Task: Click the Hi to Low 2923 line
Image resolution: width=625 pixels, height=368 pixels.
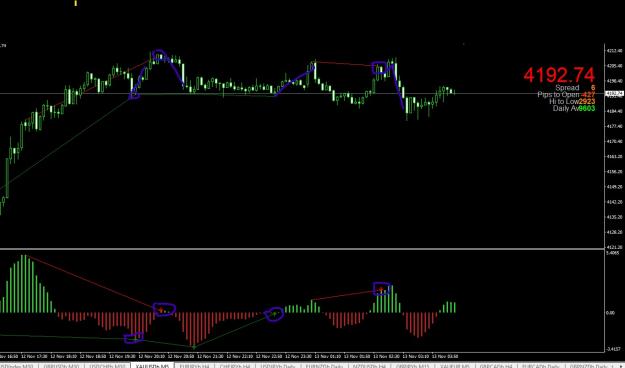Action: (572, 102)
